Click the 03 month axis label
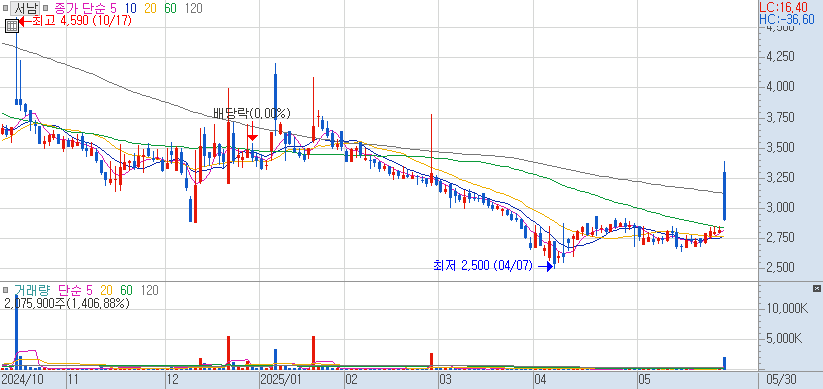The width and height of the screenshot is (823, 389). click(x=446, y=380)
